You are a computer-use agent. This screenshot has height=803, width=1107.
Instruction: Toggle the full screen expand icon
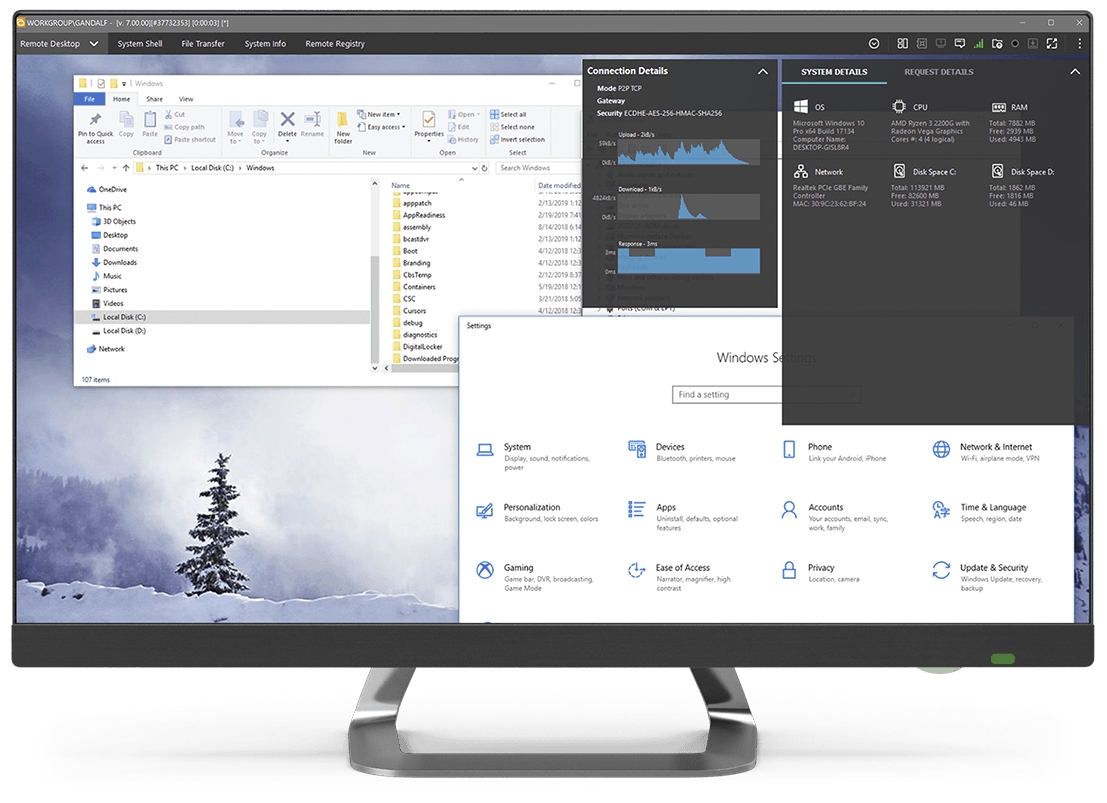pyautogui.click(x=1052, y=44)
